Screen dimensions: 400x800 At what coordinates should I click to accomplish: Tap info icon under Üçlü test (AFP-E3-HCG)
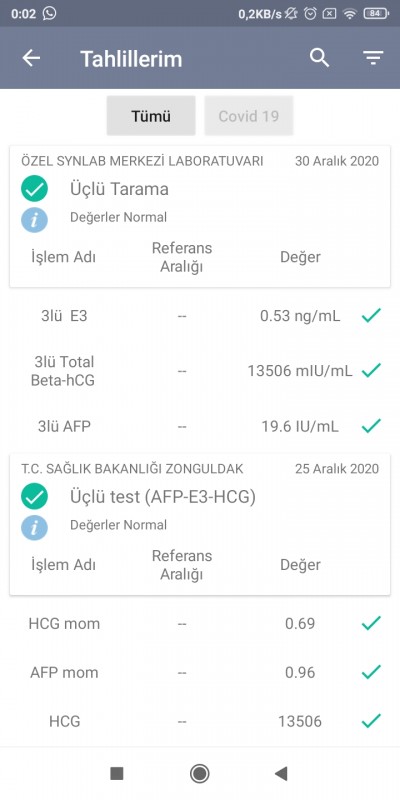coord(34,527)
